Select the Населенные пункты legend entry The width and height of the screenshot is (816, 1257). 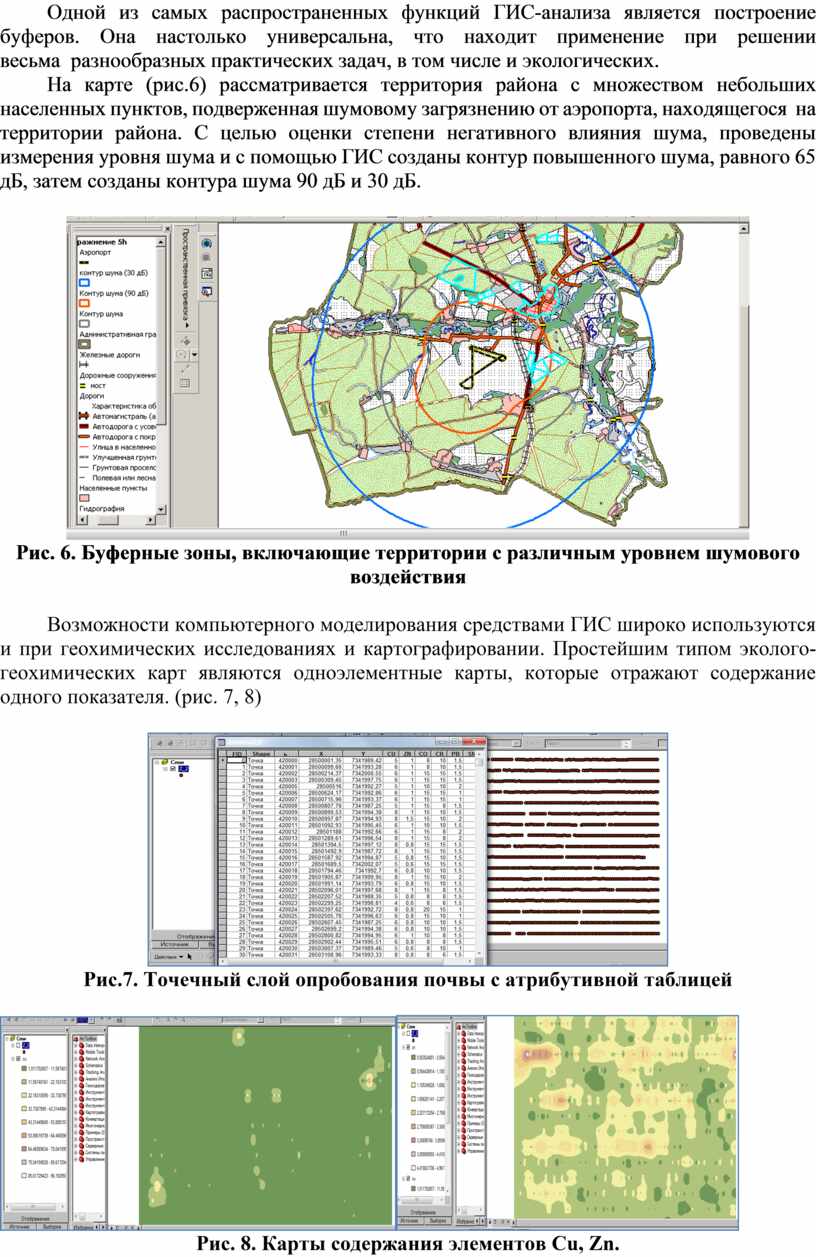113,488
